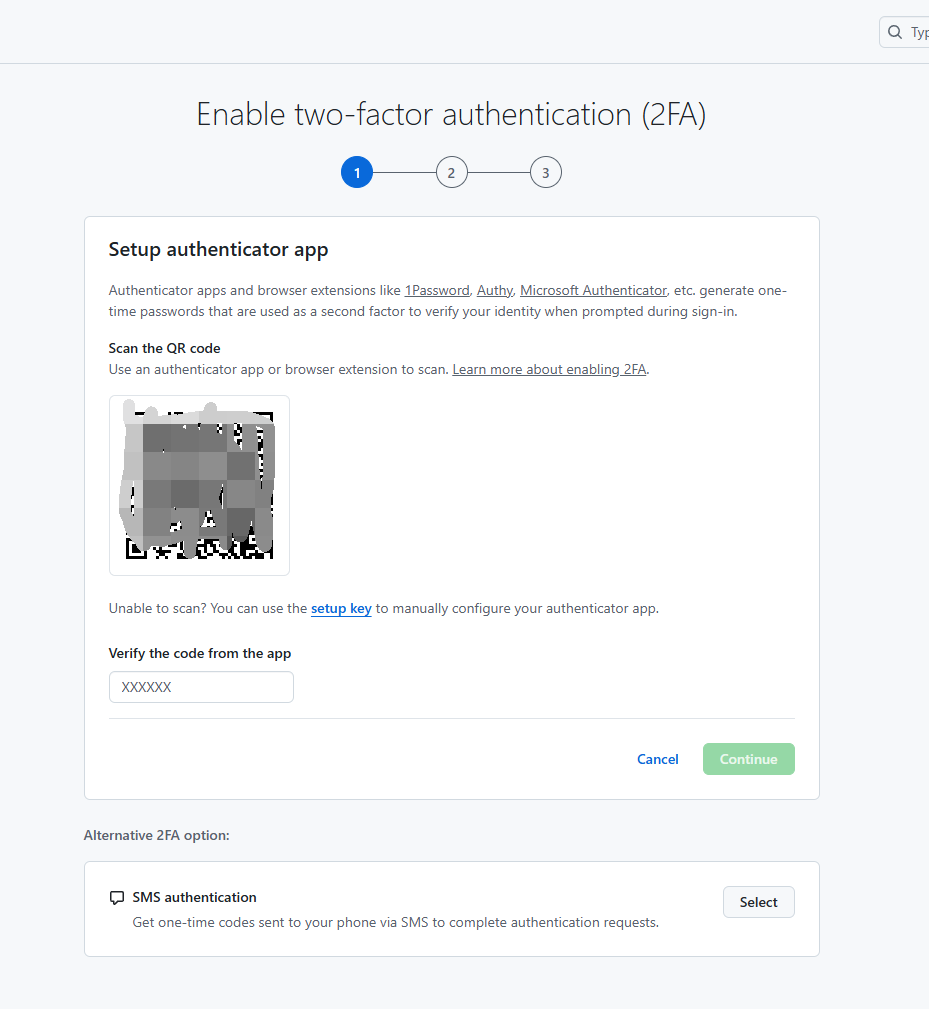Go to step 2 in progress indicator
Viewport: 929px width, 1009px height.
coord(451,173)
